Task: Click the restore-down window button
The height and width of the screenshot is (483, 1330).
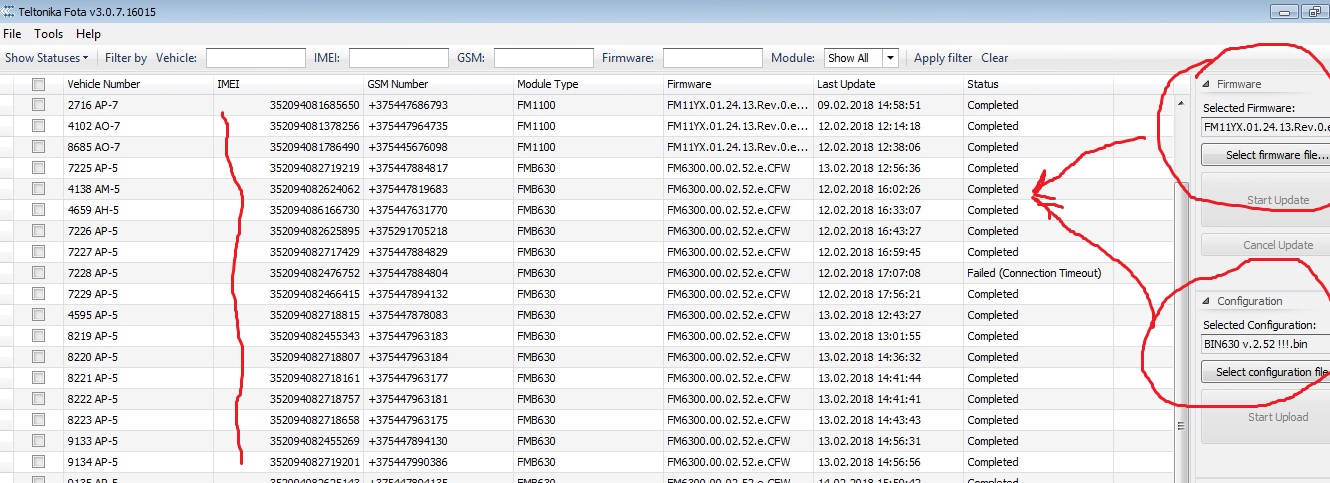Action: 1314,12
